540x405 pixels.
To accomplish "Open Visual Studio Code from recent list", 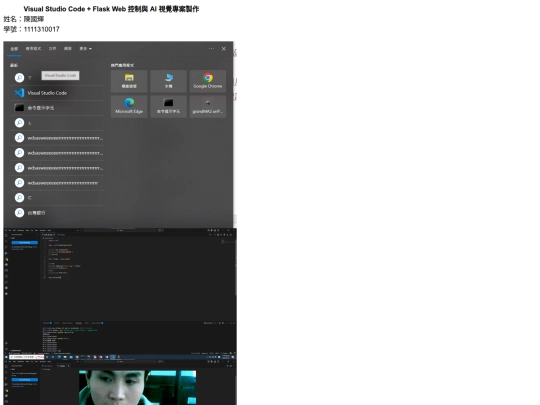I will point(57,93).
